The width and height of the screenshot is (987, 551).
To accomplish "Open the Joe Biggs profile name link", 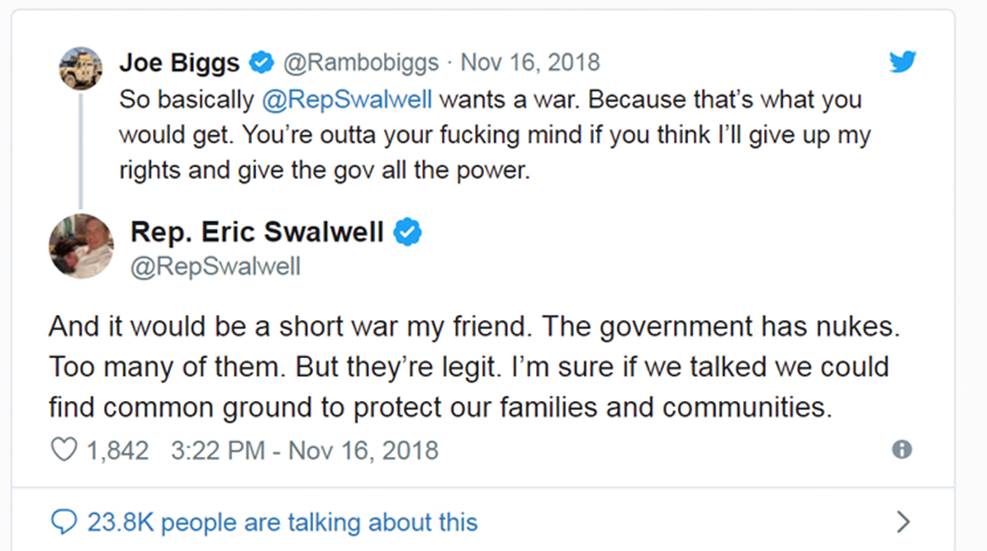I will click(x=179, y=63).
